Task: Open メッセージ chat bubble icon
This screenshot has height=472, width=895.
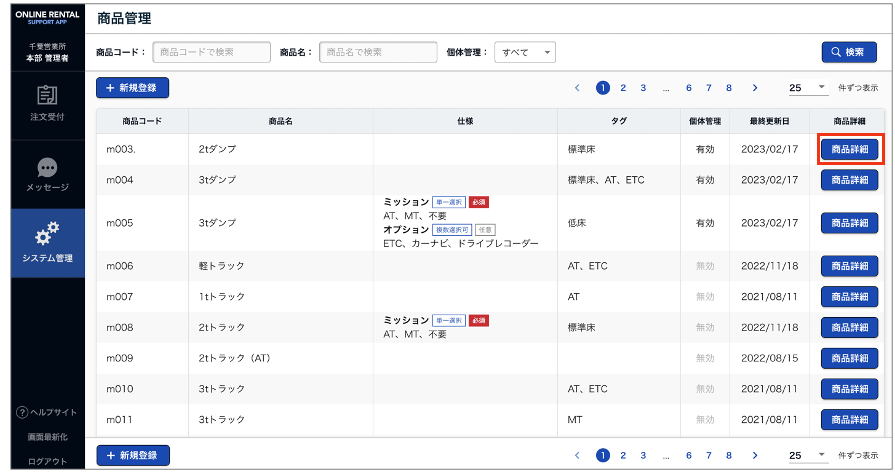Action: pyautogui.click(x=46, y=168)
